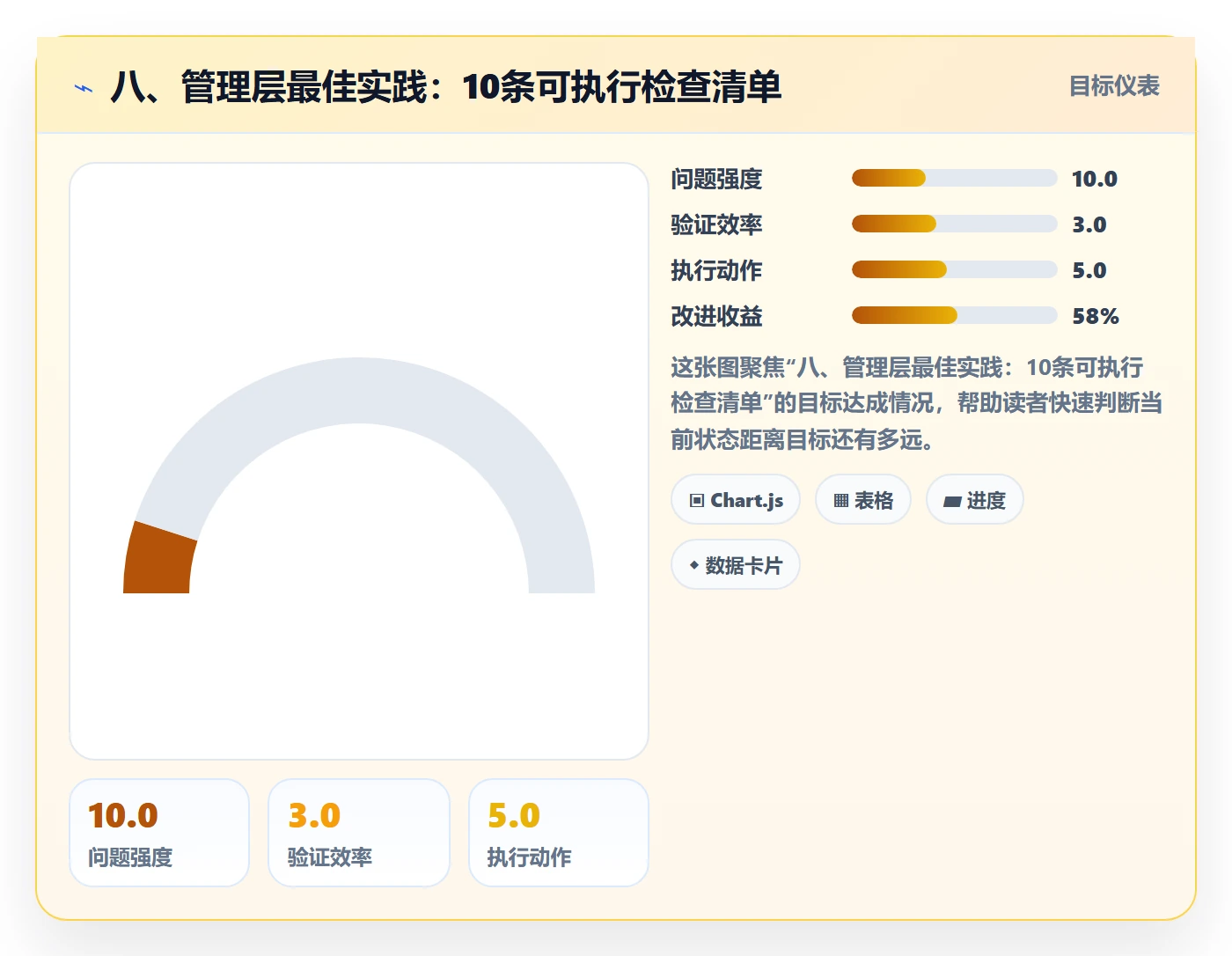Click the 执行动作 progress bar
Screen dimensions: 1232x956
click(x=954, y=269)
